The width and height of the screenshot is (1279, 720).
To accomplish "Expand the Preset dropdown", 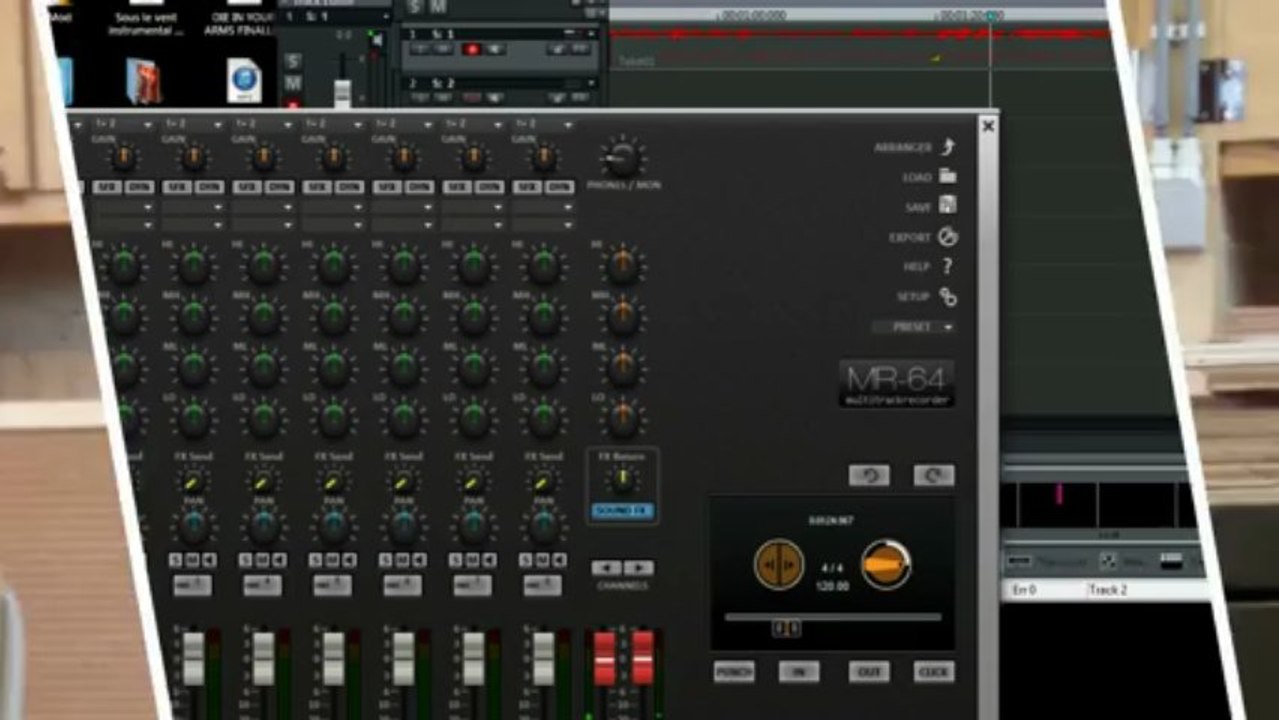I will (x=913, y=327).
